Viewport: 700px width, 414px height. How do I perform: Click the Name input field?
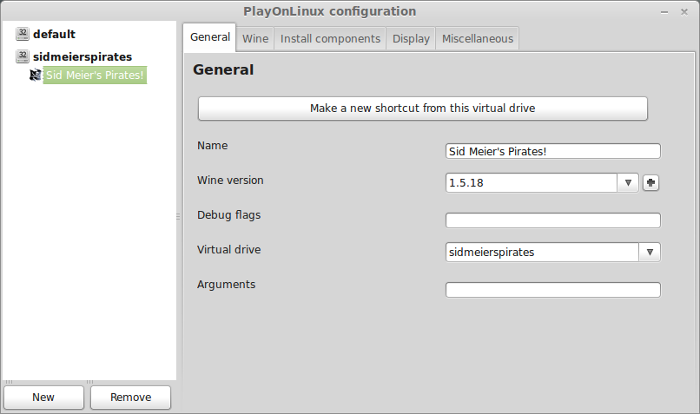coord(553,151)
